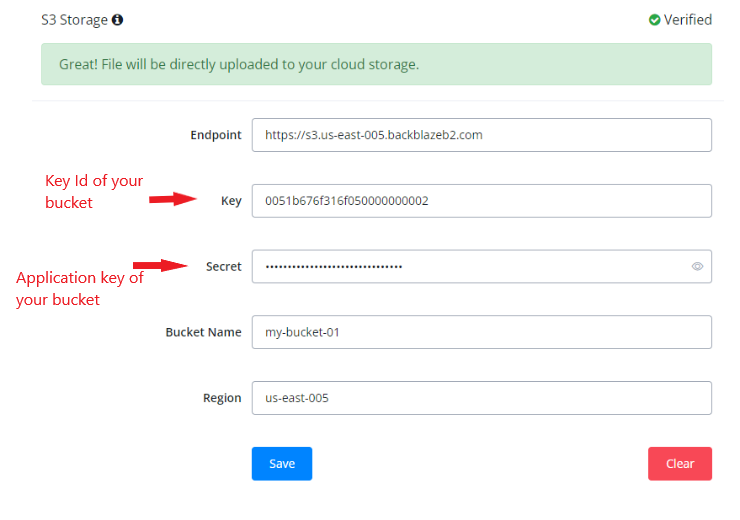The image size is (740, 520).
Task: Focus the Region input field
Action: 481,398
